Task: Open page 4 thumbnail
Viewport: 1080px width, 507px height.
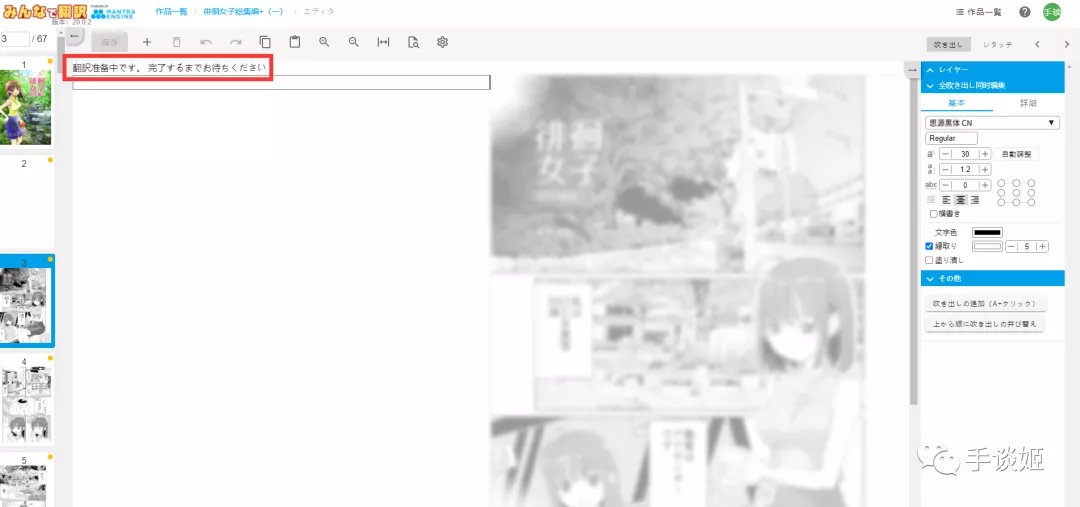Action: (x=25, y=404)
